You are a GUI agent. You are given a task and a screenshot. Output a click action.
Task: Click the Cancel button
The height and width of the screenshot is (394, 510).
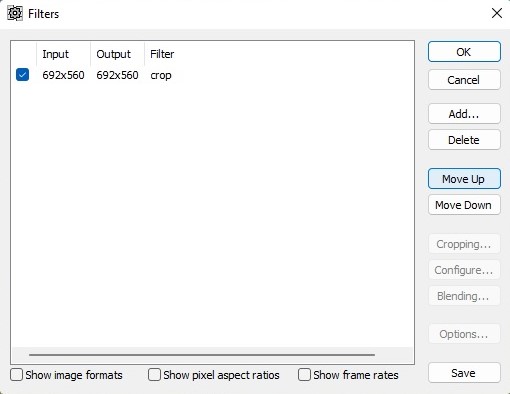[464, 80]
